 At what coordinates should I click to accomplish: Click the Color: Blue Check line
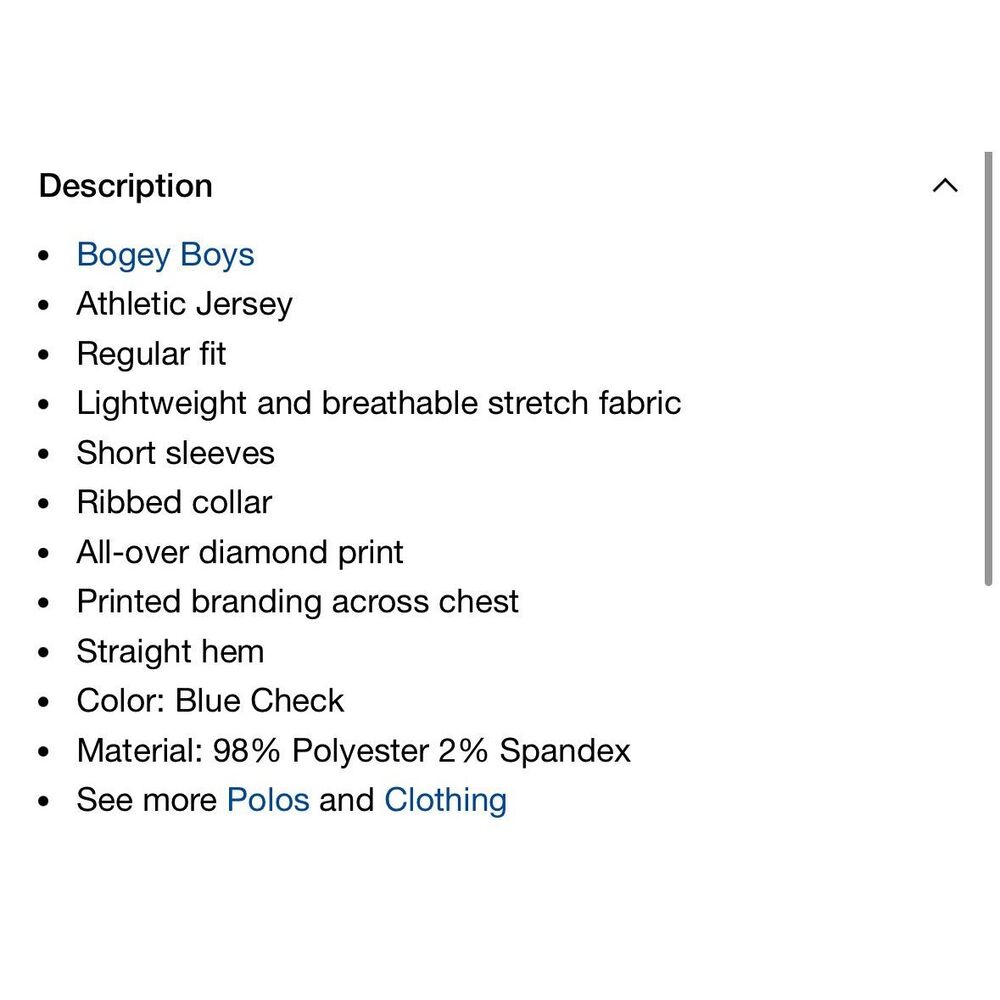click(210, 701)
